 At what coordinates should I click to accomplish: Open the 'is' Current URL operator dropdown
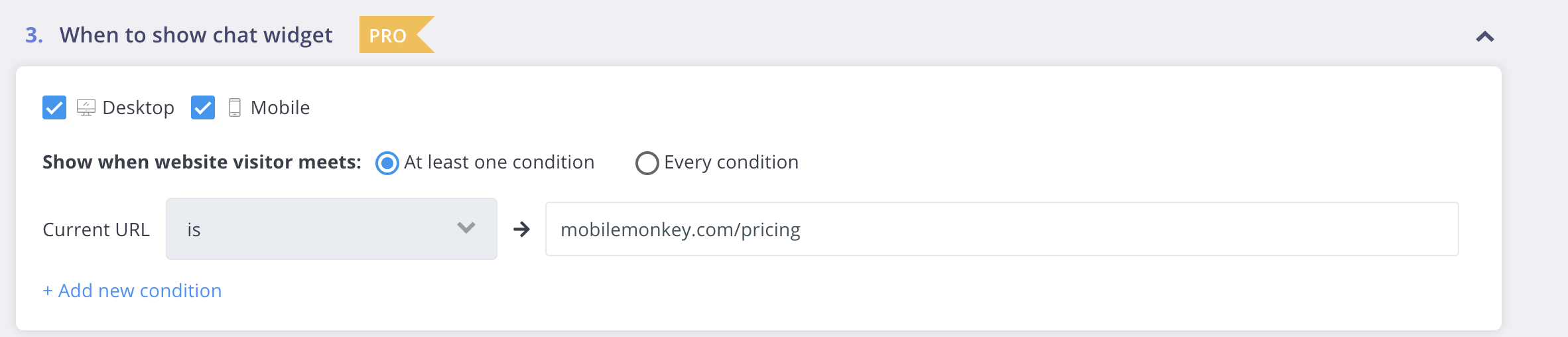332,229
